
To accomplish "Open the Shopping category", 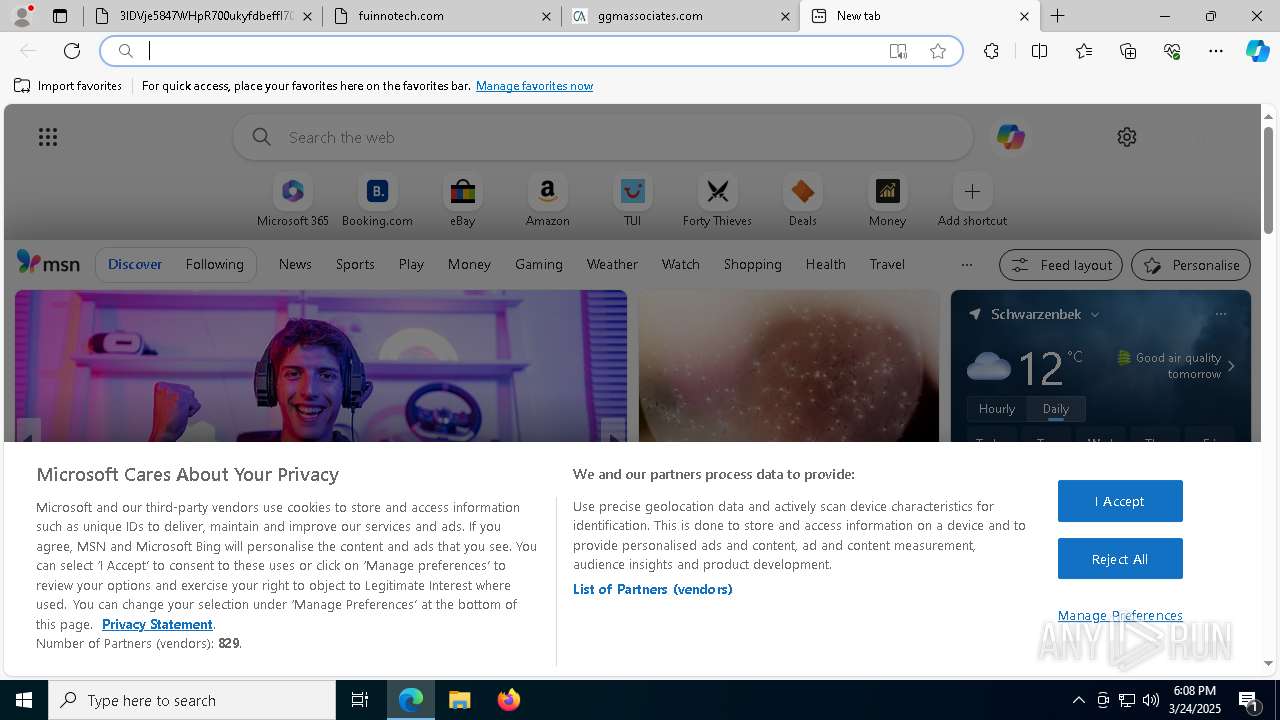I will (752, 264).
